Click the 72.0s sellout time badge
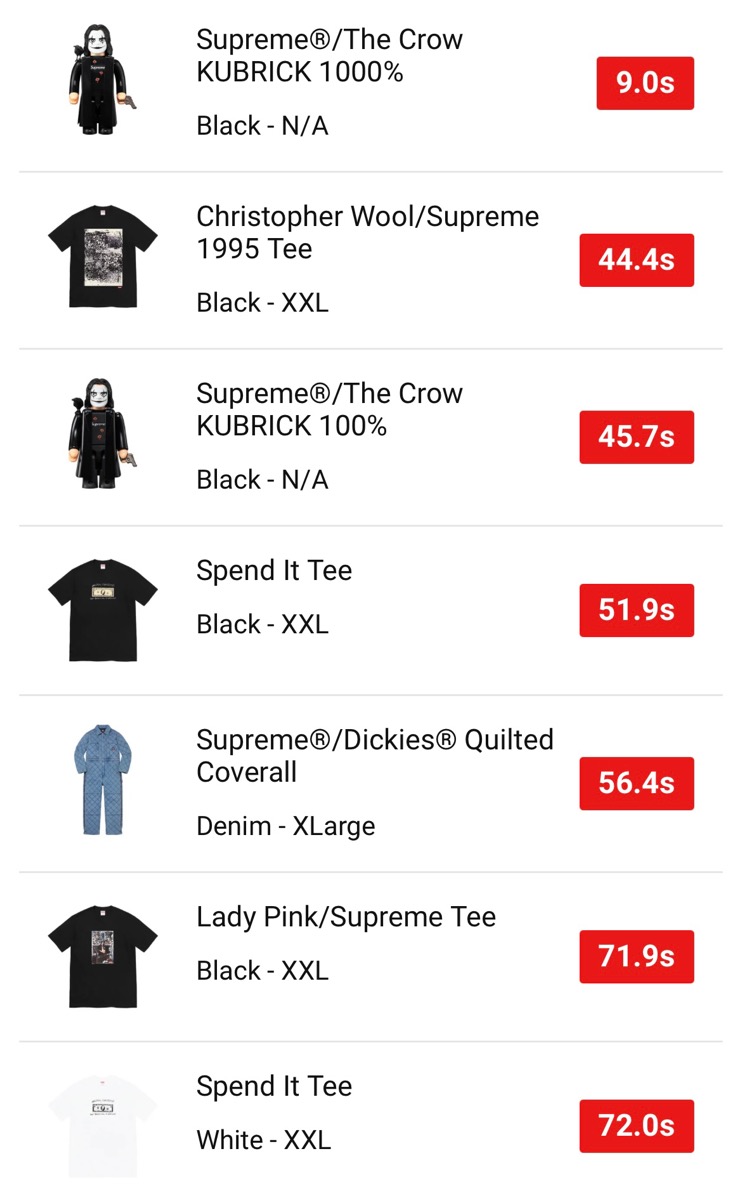742x1200 pixels. pyautogui.click(x=636, y=1126)
